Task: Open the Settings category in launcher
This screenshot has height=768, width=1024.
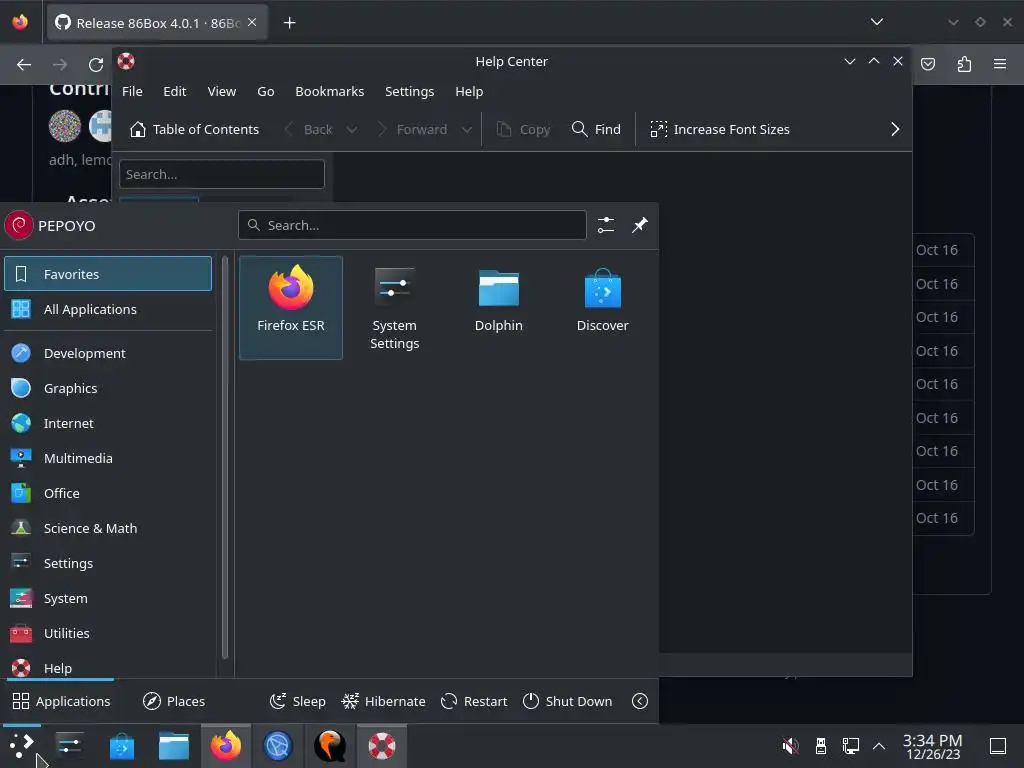Action: [108, 563]
